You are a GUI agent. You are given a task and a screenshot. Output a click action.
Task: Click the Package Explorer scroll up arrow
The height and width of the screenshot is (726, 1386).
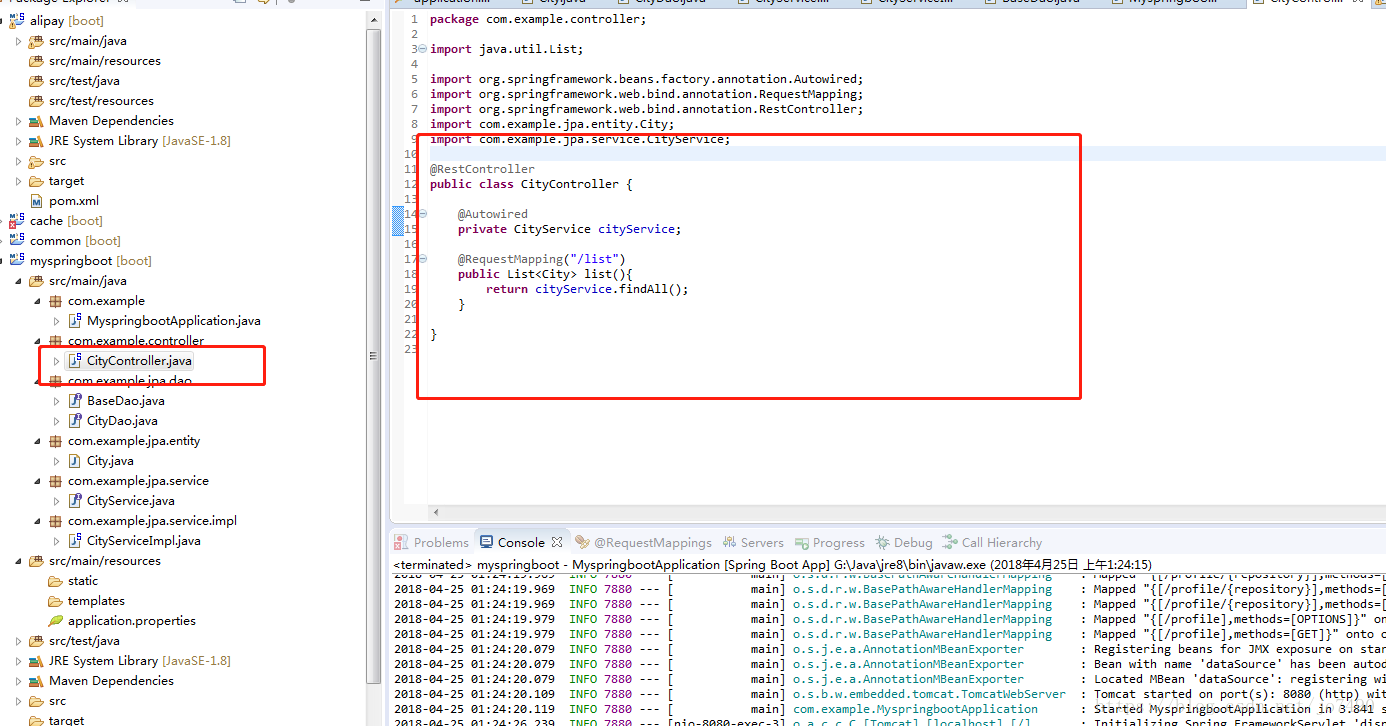coord(374,18)
